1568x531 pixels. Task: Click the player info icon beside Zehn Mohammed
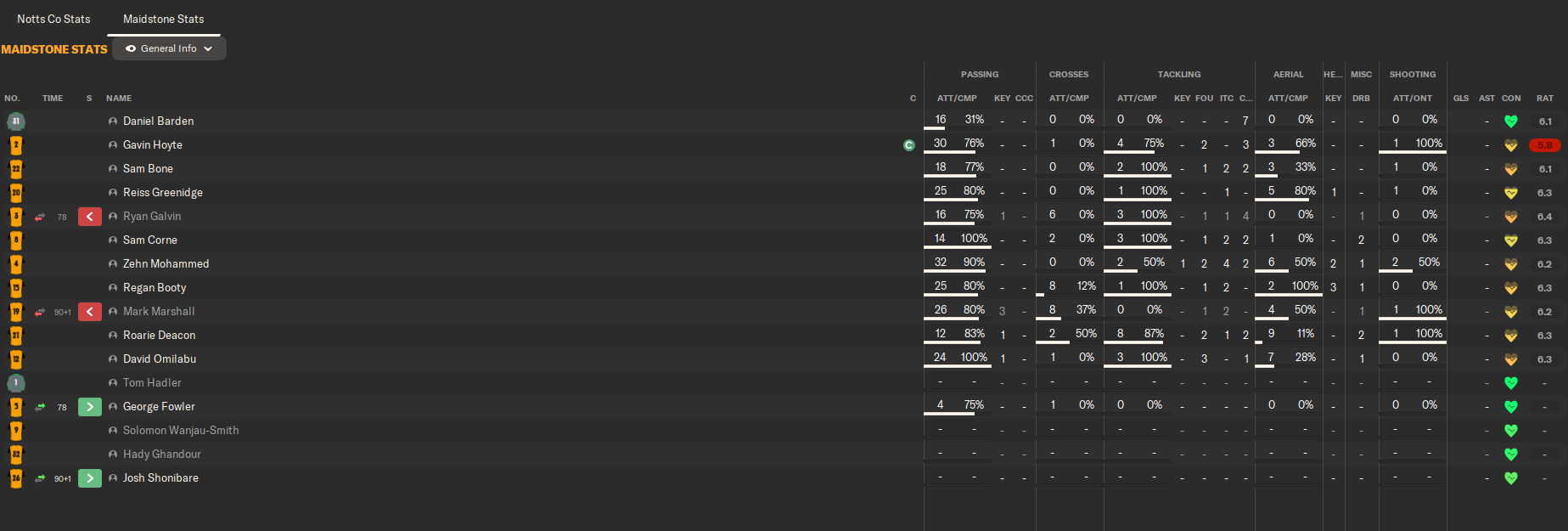tap(113, 264)
